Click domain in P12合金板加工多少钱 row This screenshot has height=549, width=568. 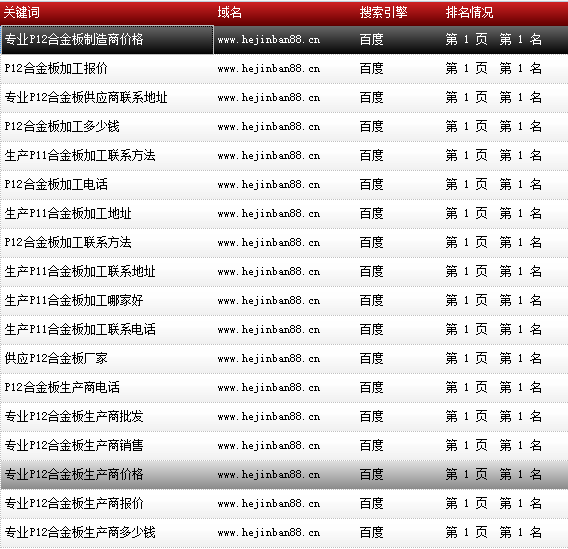pyautogui.click(x=269, y=126)
